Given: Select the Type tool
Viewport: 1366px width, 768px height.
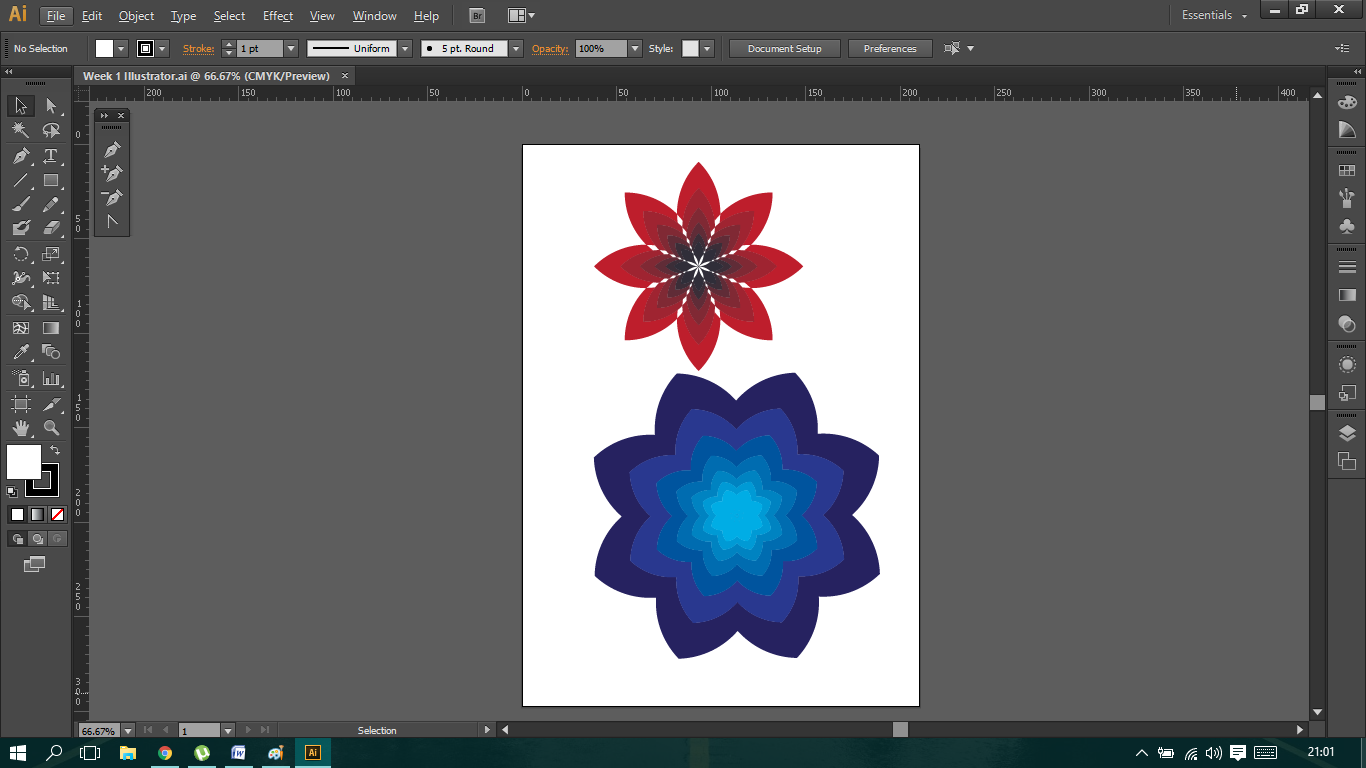Looking at the screenshot, I should point(51,156).
